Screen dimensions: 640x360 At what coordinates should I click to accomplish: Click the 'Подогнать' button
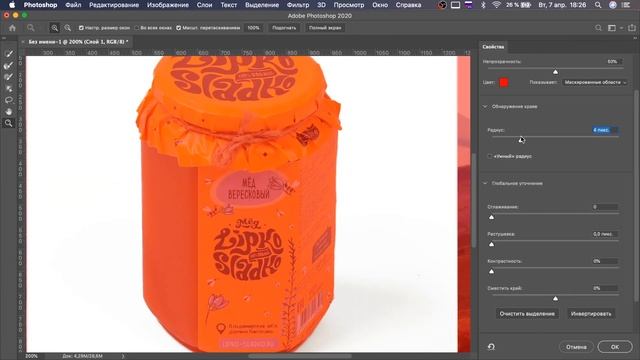pos(284,28)
